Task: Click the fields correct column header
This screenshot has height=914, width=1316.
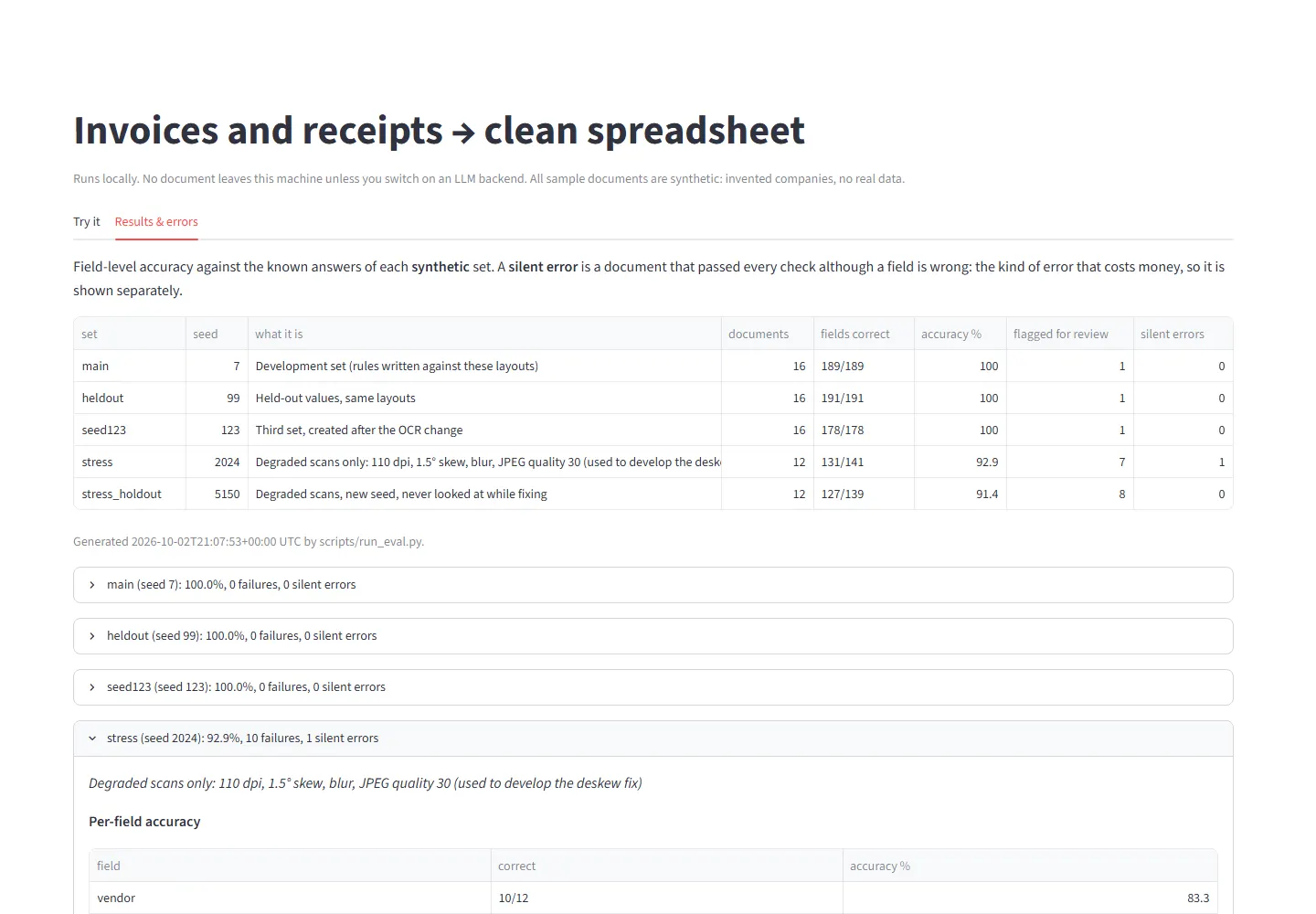Action: click(864, 334)
